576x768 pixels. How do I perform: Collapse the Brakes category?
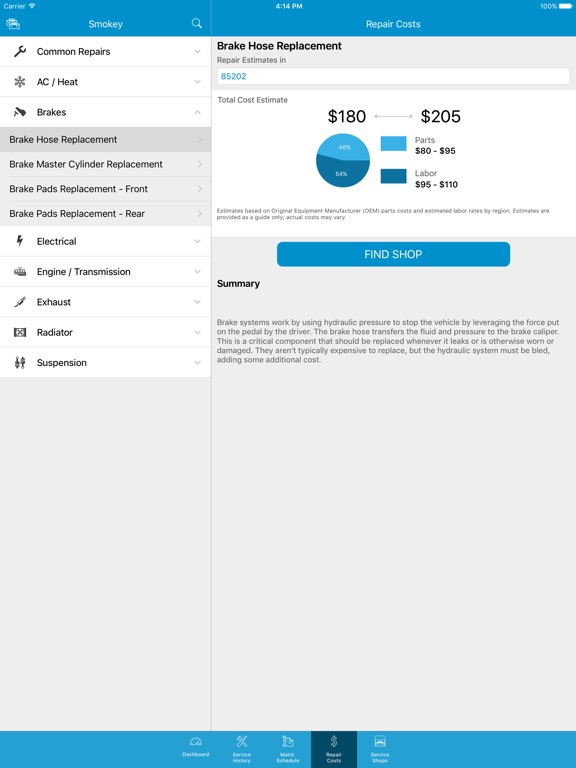point(105,112)
